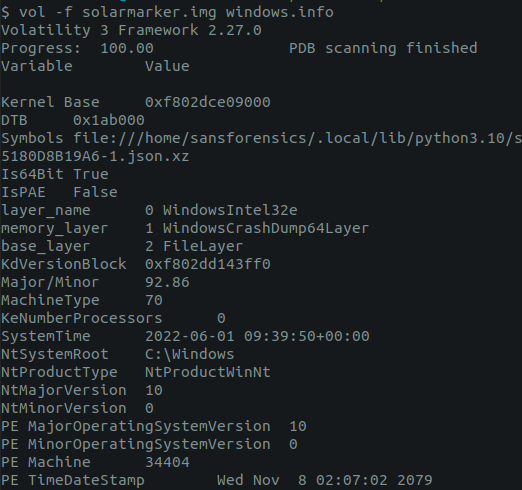This screenshot has width=522, height=490.
Task: Click the WindowsIntel32e layer name
Action: click(x=230, y=210)
